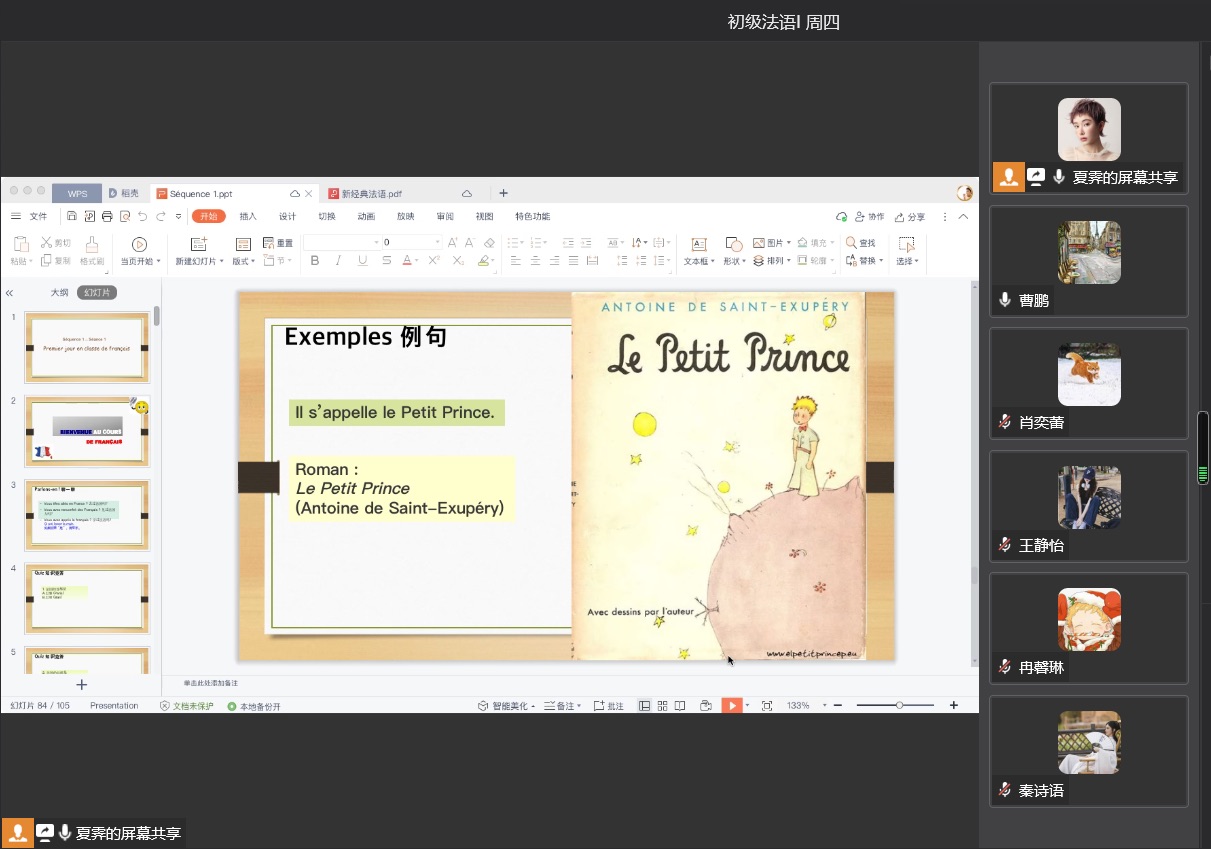Click the print icon in quick toolbar

pos(107,216)
